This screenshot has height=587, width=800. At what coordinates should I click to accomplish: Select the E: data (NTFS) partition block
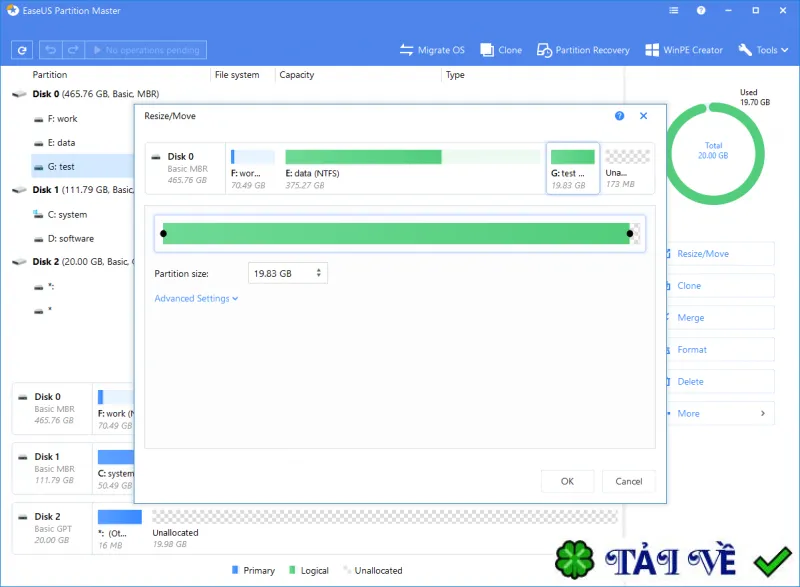coord(412,168)
